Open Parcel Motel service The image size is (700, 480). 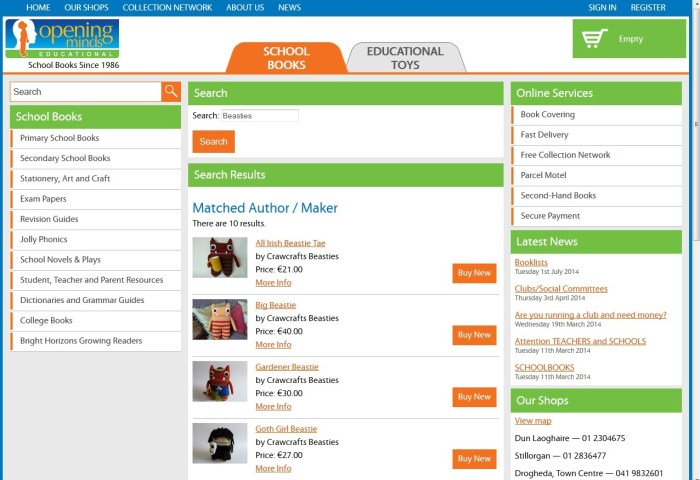tap(596, 175)
